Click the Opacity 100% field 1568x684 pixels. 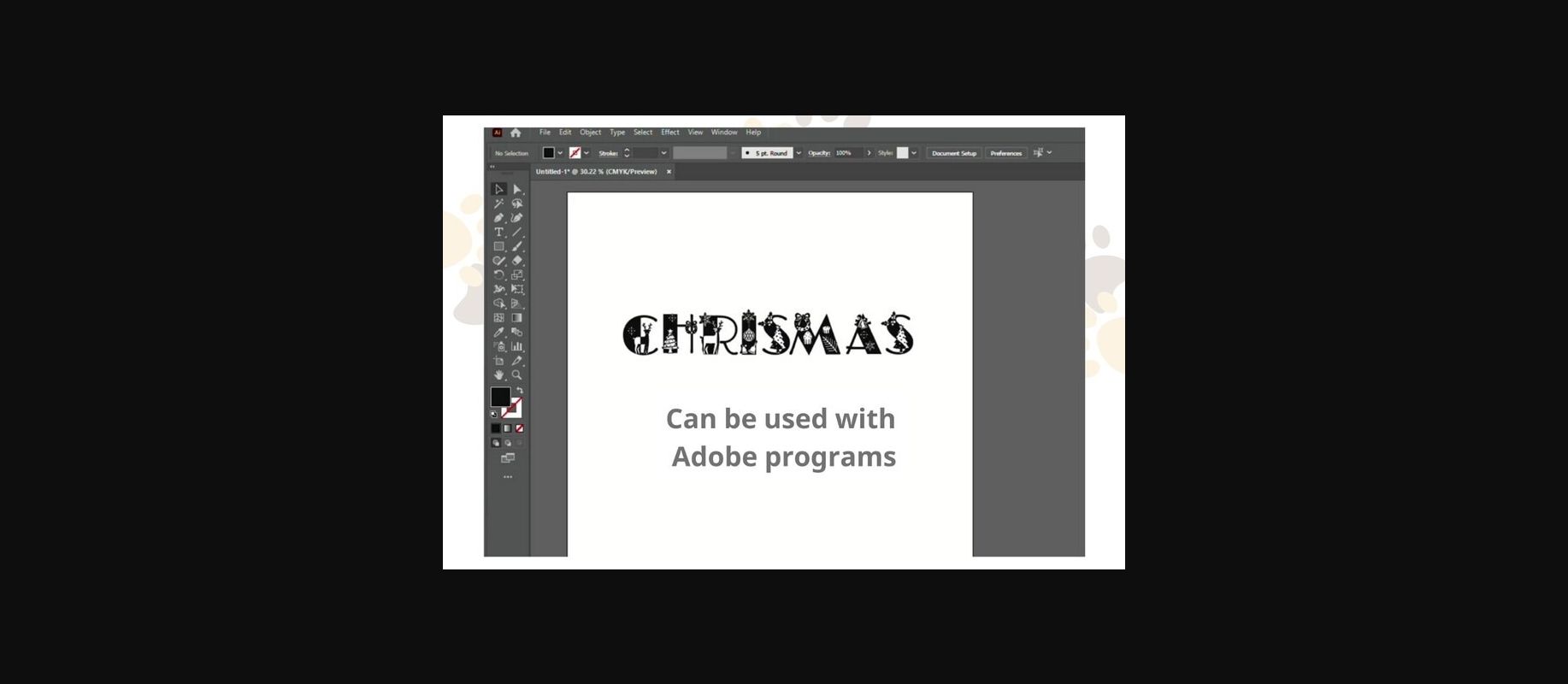[x=849, y=153]
